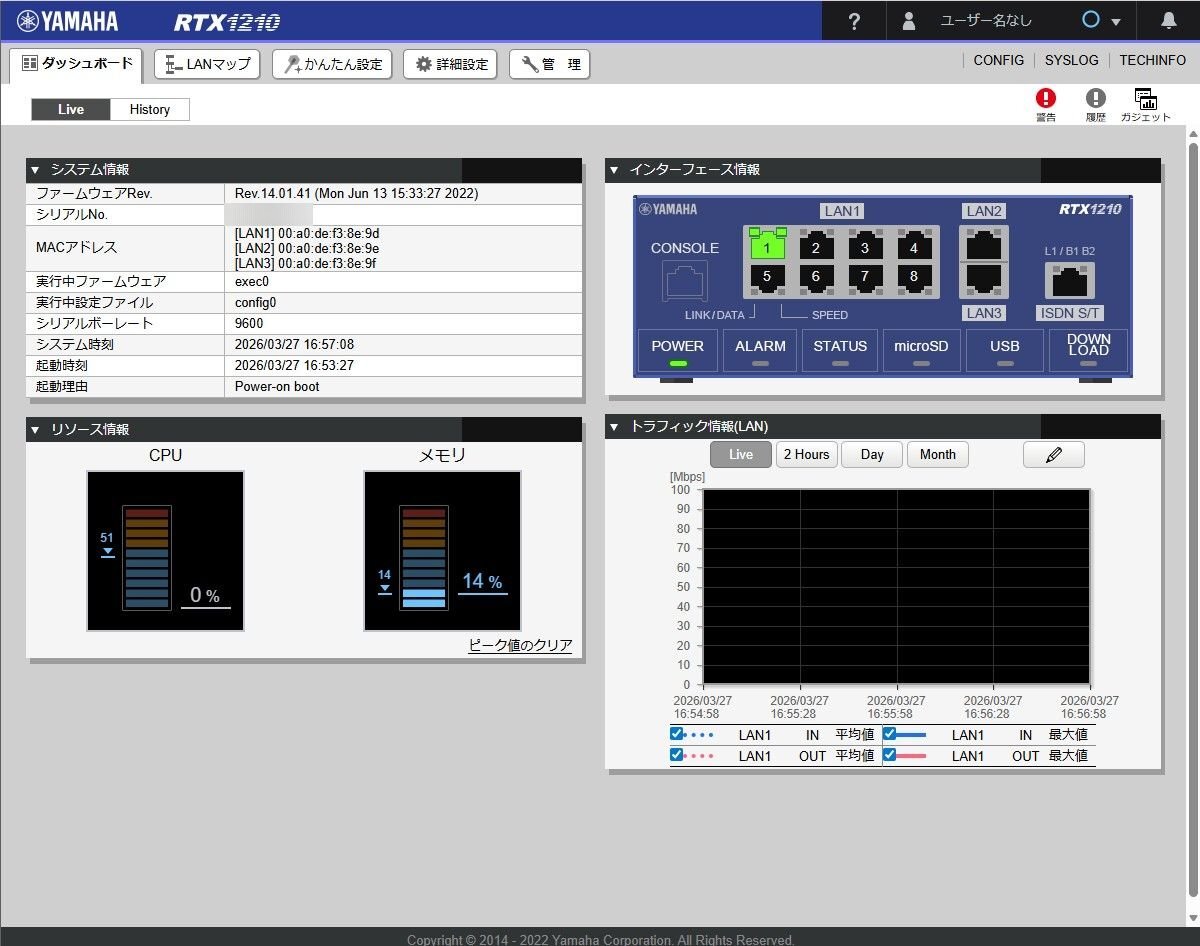Viewport: 1200px width, 946px height.
Task: Click the 9600 serial baud rate value
Action: tap(249, 323)
